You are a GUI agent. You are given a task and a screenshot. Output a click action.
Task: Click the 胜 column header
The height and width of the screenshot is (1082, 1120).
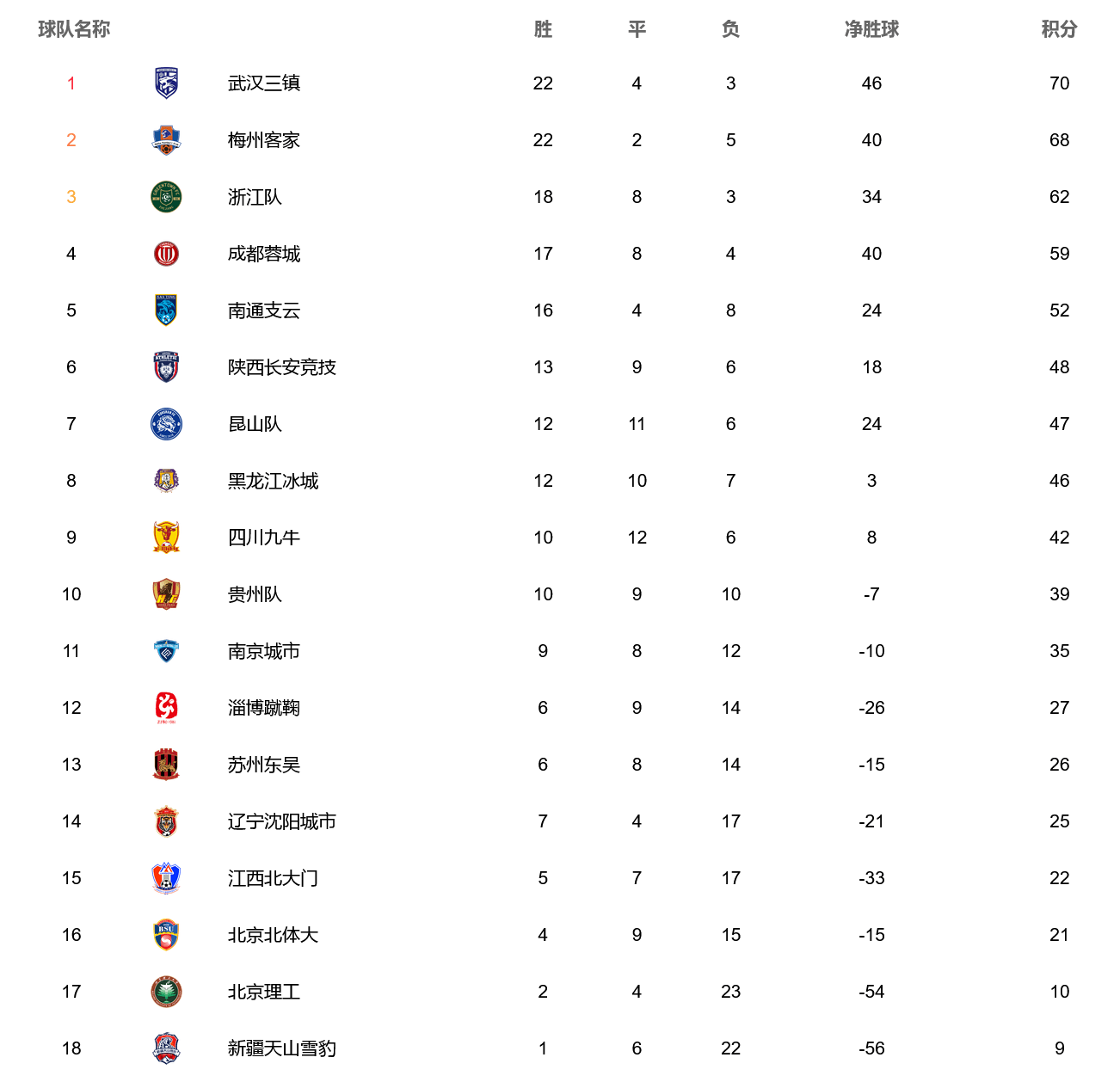(543, 29)
